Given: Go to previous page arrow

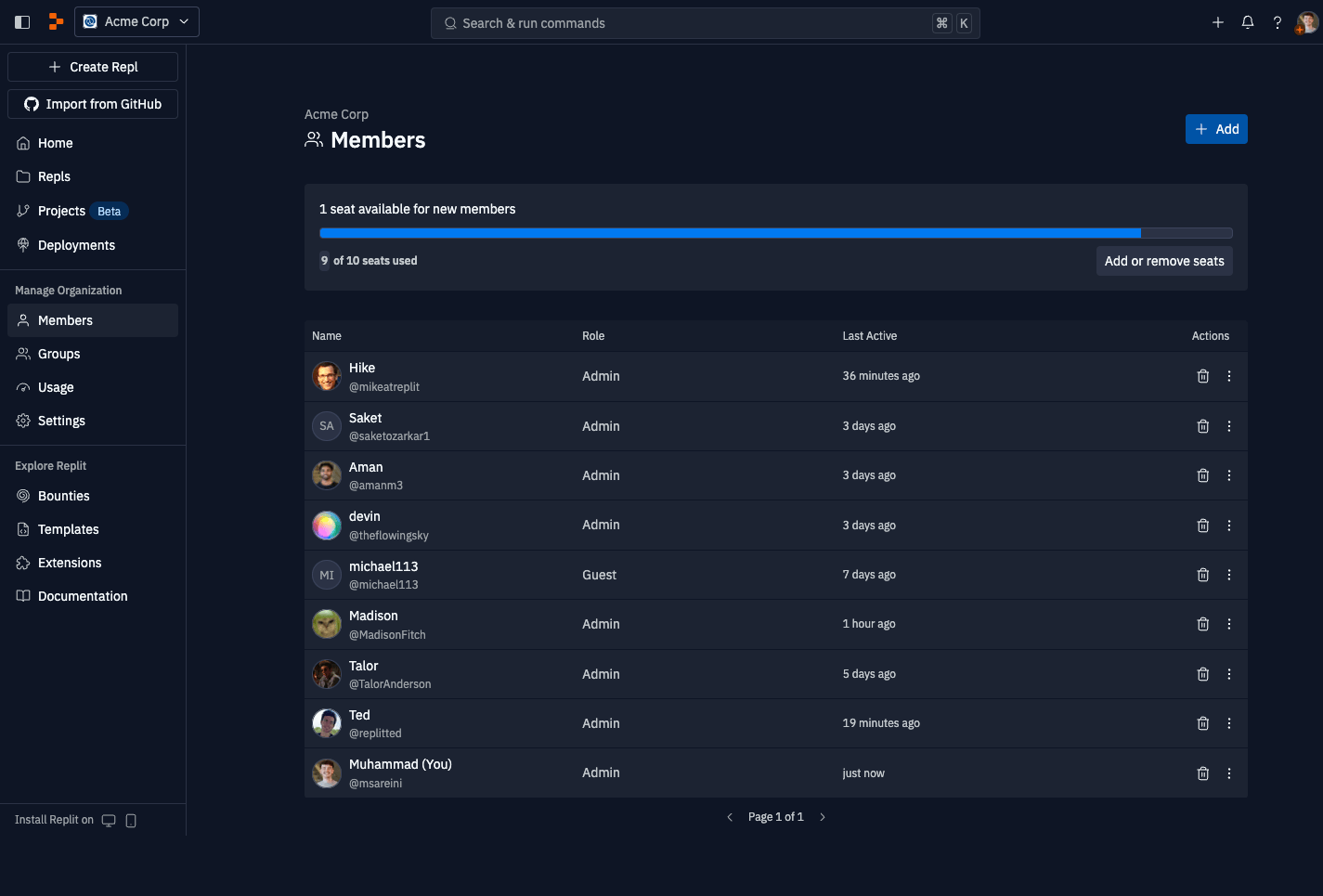Looking at the screenshot, I should point(730,817).
